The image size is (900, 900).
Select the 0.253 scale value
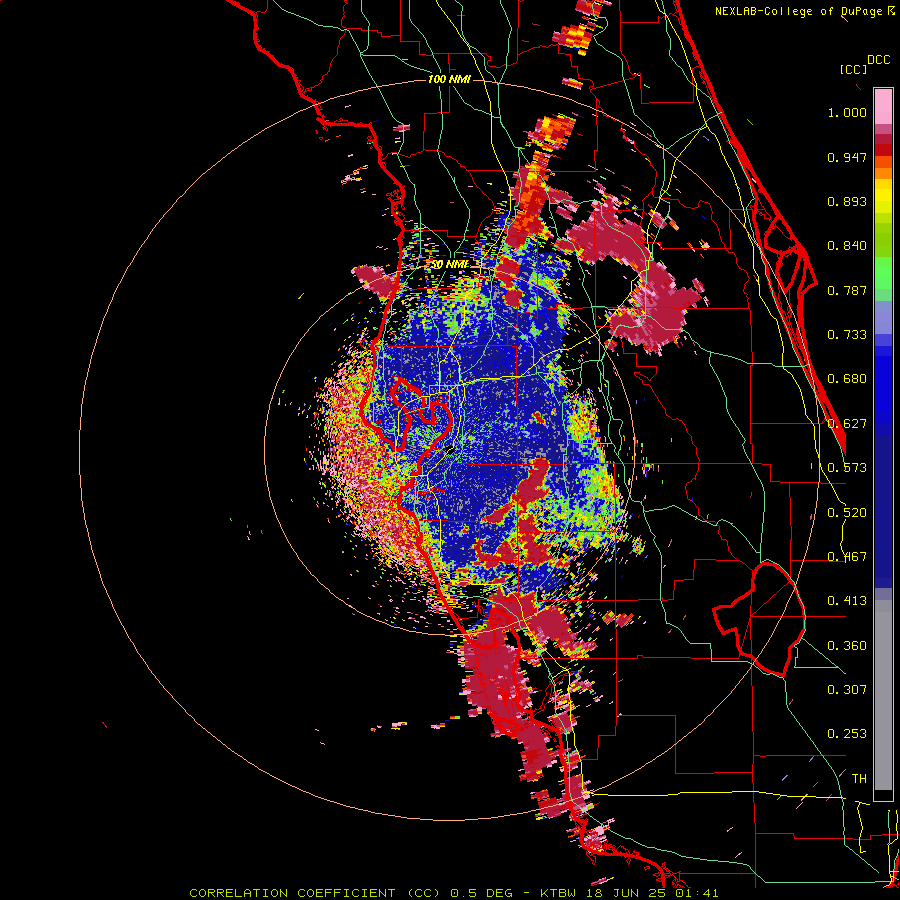[x=847, y=734]
